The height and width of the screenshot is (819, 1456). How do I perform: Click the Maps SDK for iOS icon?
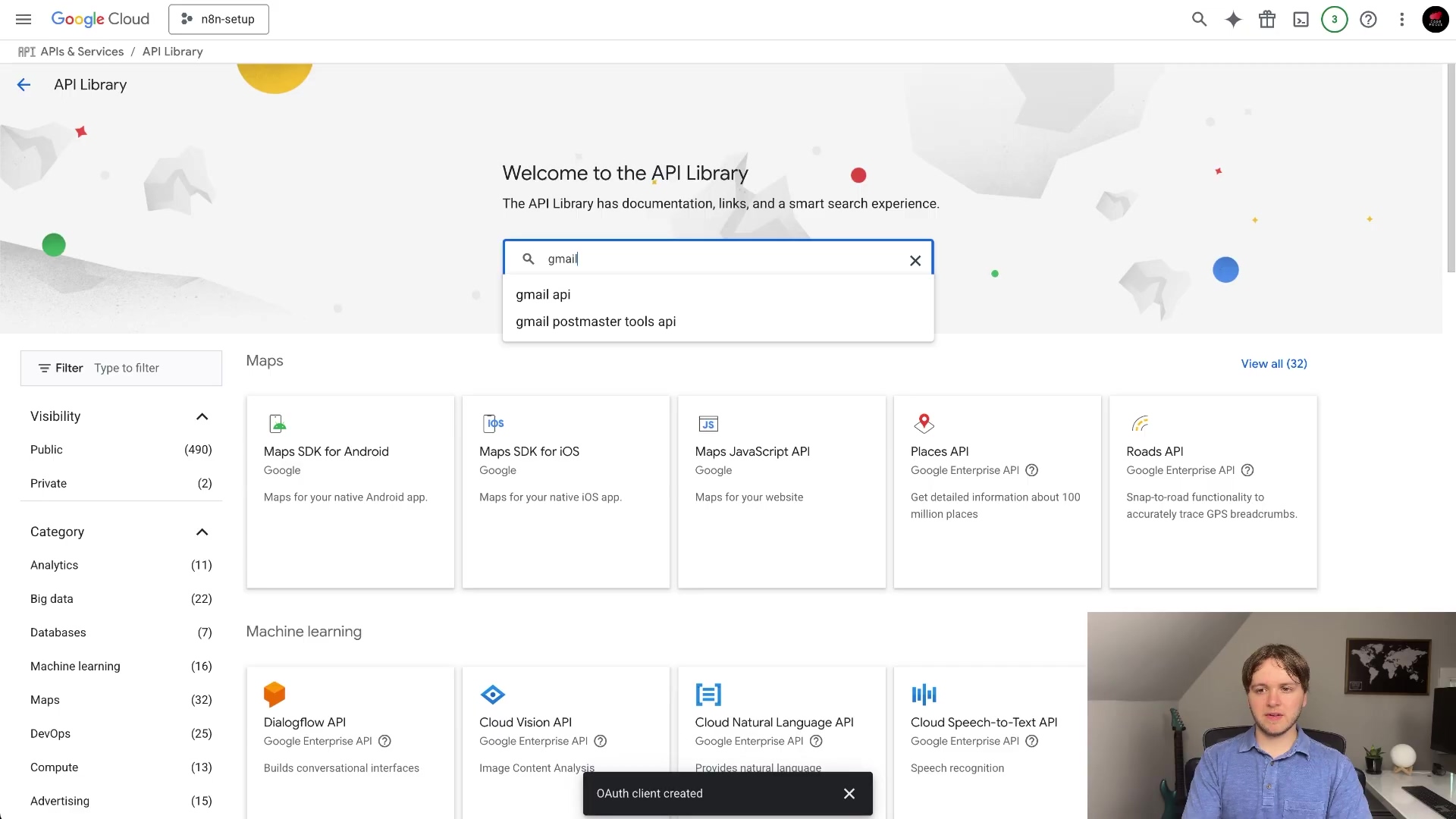493,423
